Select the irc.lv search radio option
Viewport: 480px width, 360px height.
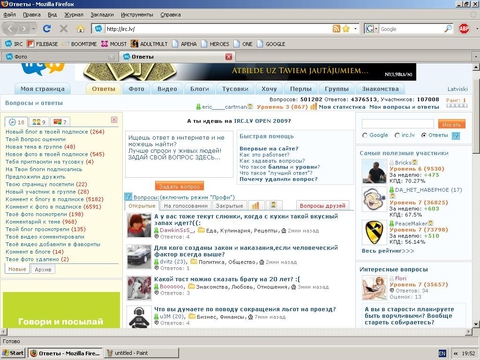[x=397, y=135]
